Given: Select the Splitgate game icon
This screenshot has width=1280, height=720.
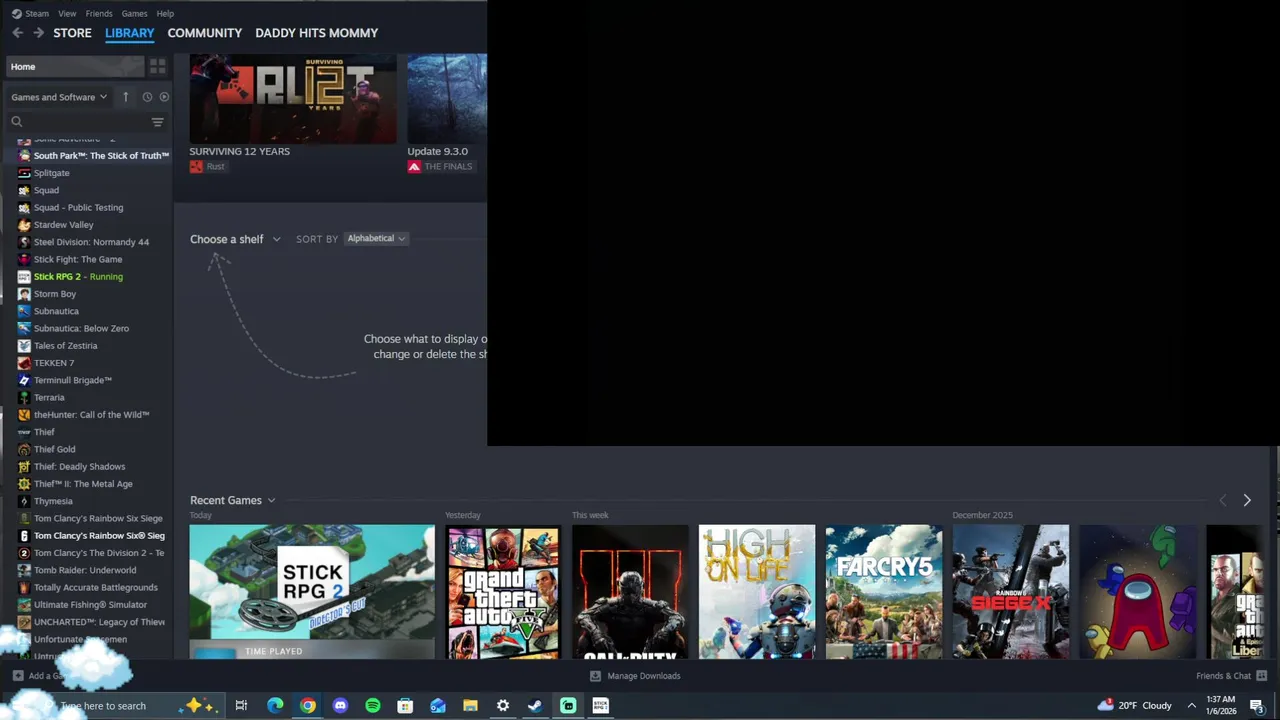Looking at the screenshot, I should [24, 173].
